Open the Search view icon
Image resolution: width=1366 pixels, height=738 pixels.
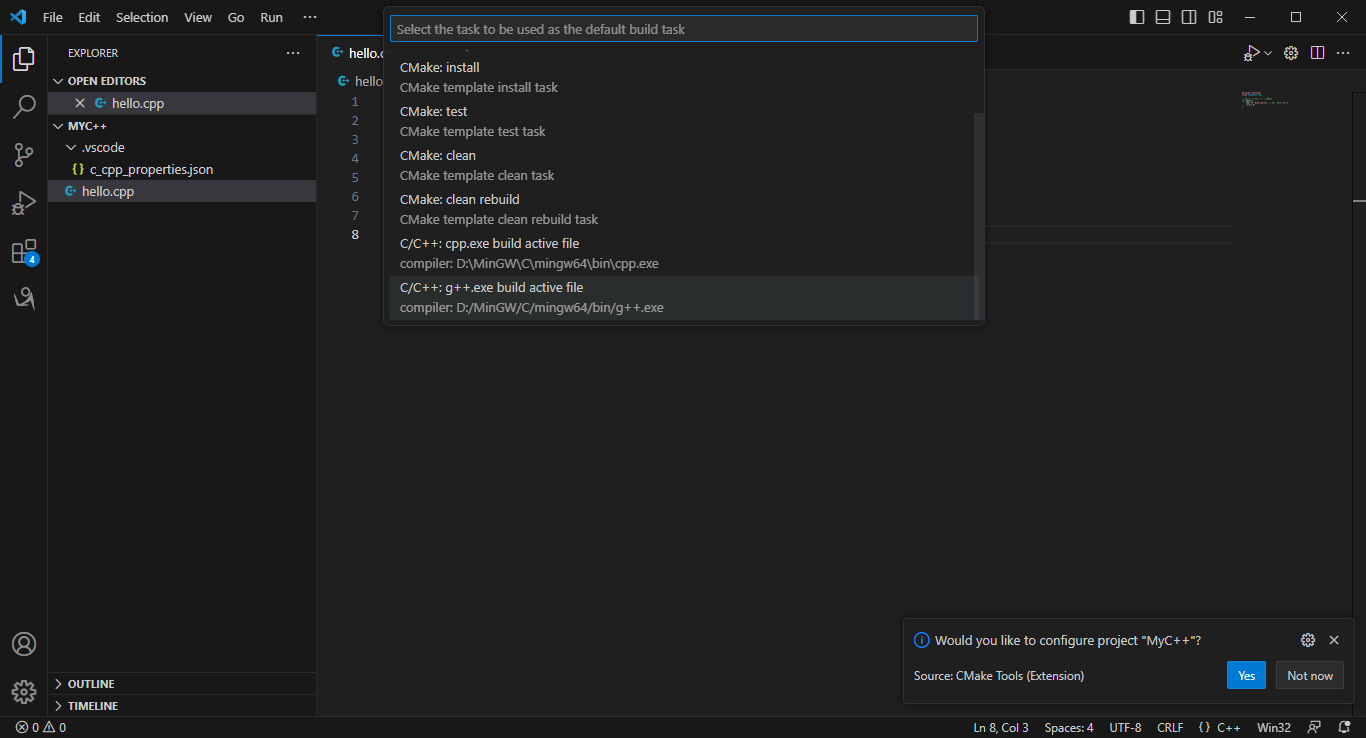click(x=24, y=107)
